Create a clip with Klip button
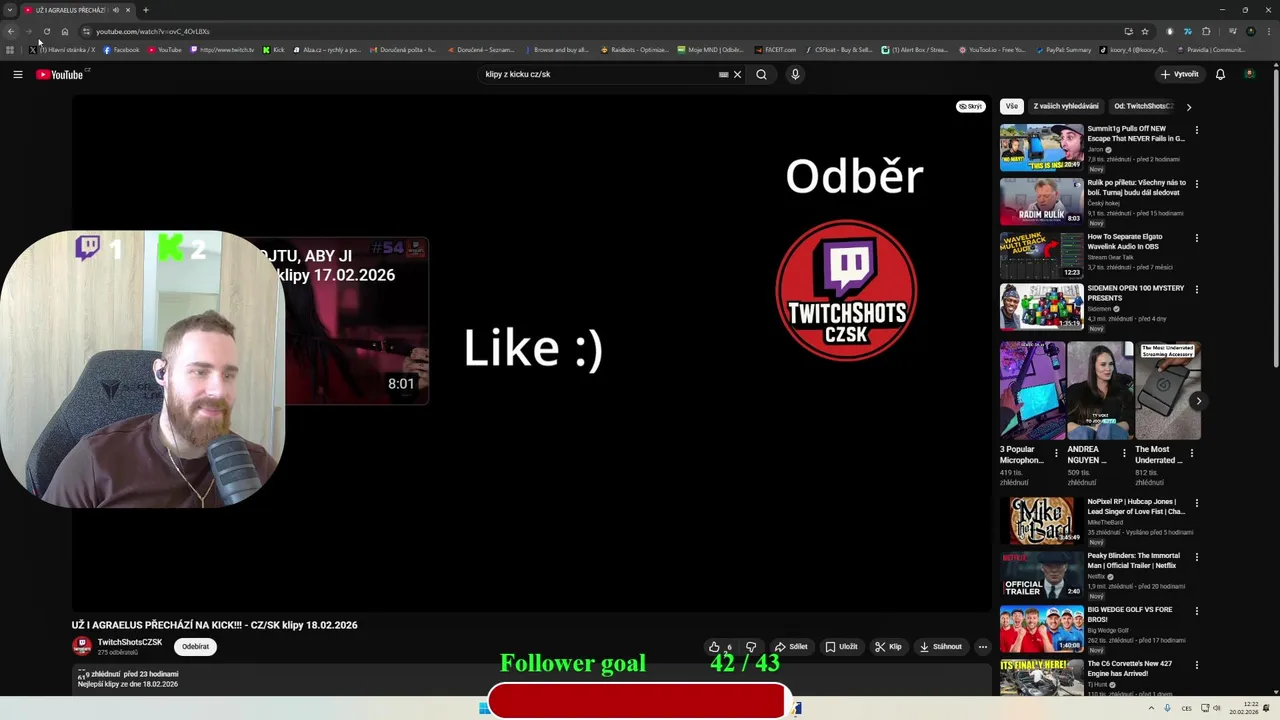 pos(888,647)
